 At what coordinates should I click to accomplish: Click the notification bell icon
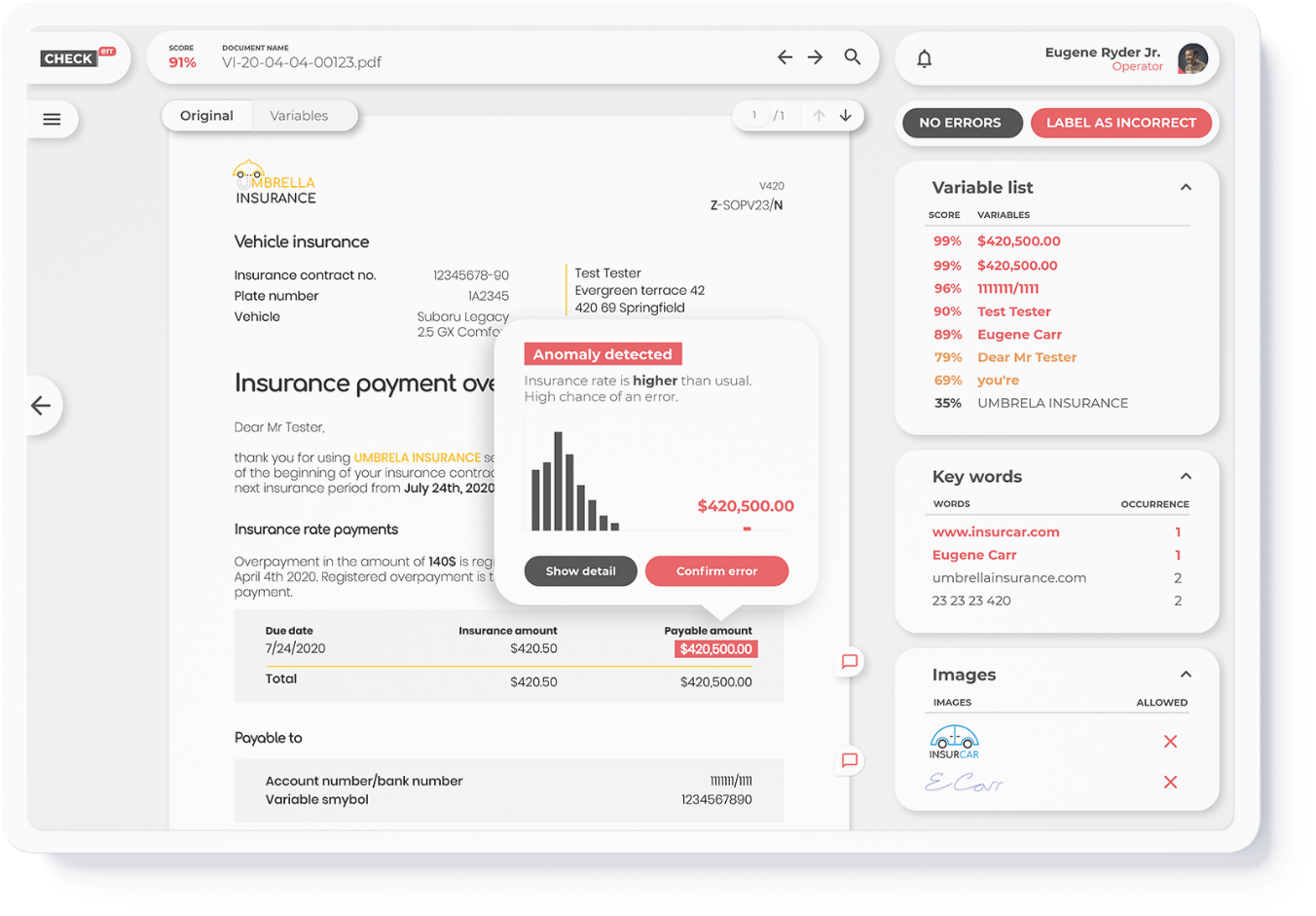click(x=924, y=58)
